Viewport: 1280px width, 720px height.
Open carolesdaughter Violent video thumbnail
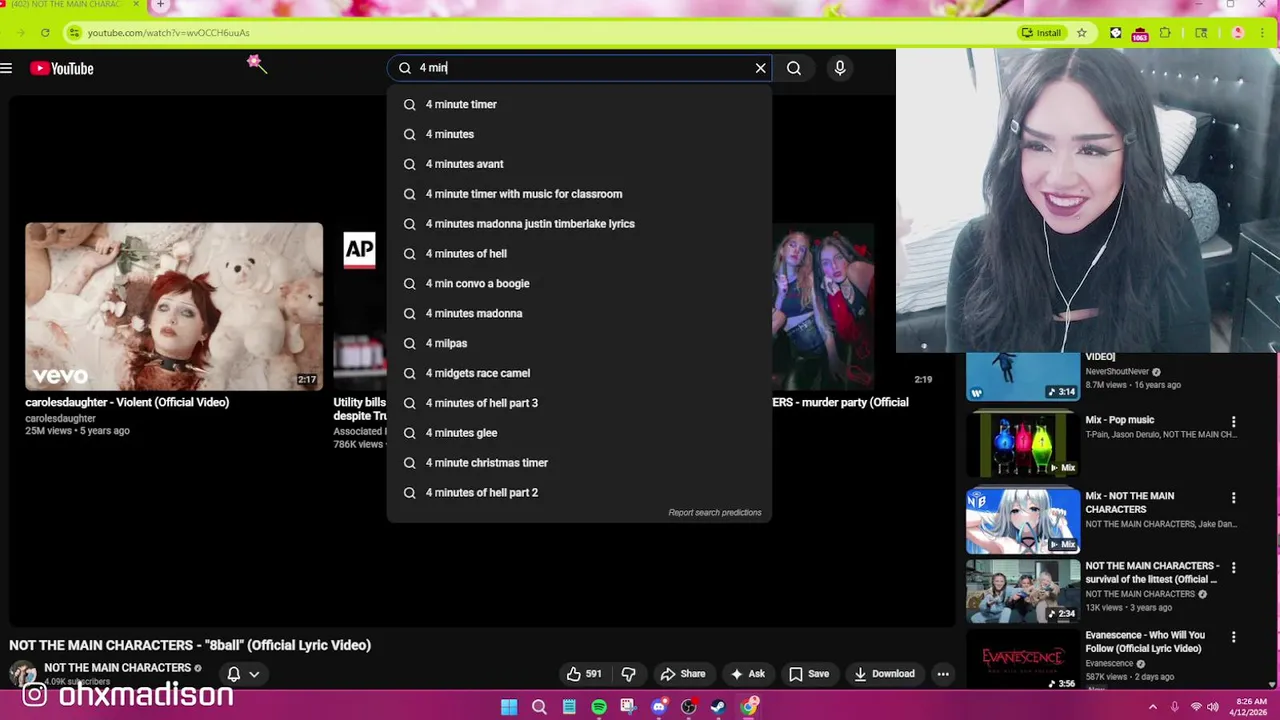pyautogui.click(x=174, y=306)
